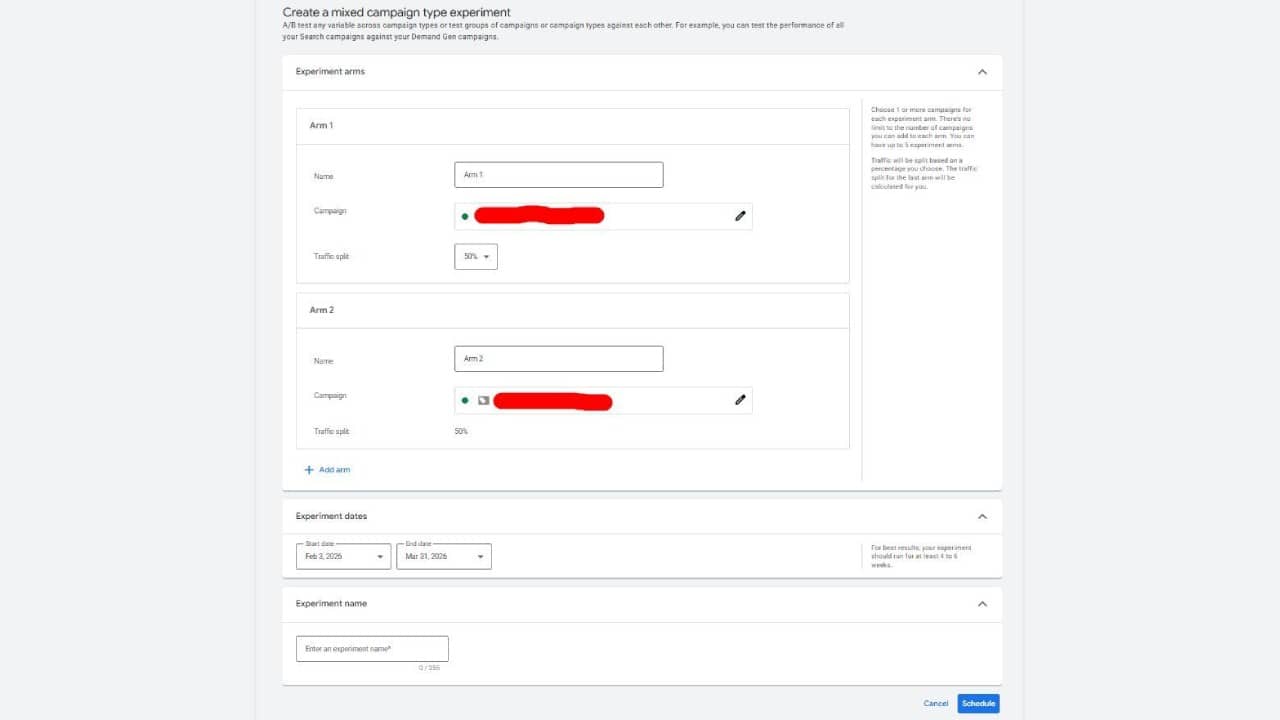Collapse the Experiment name section
Viewport: 1280px width, 720px height.
click(x=982, y=604)
